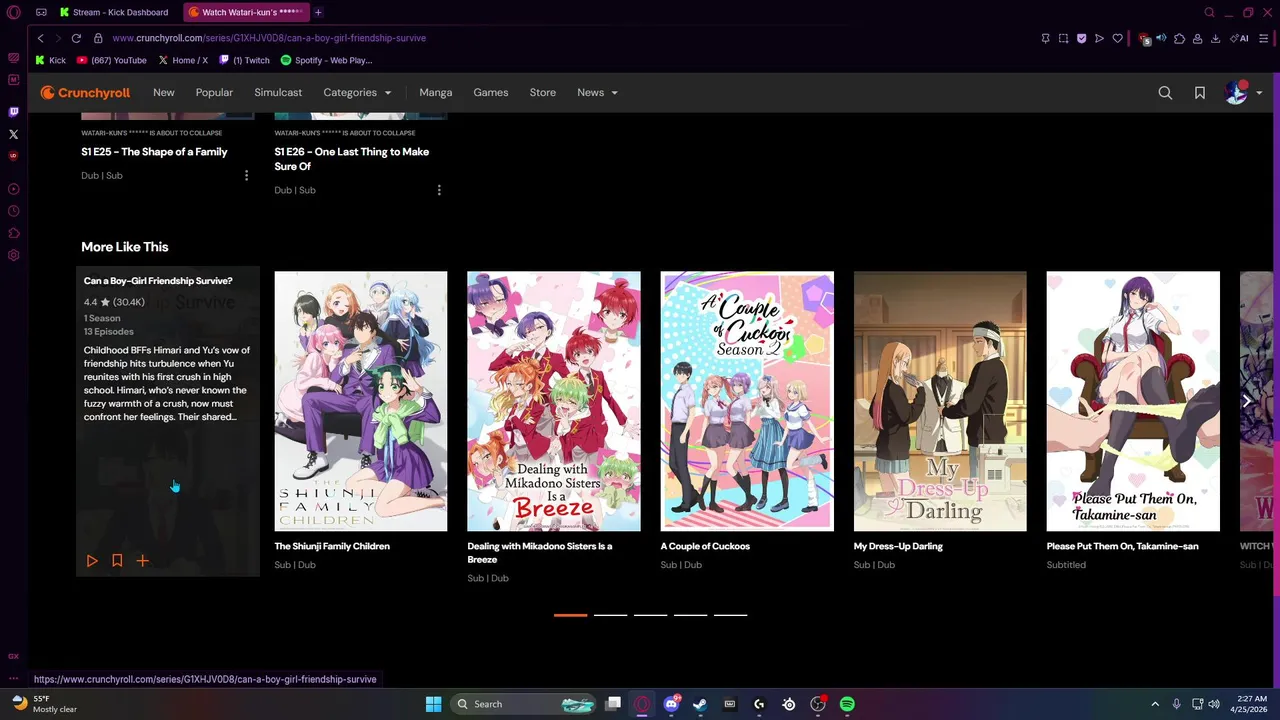Go to next More Like This page
The image size is (1280, 720).
click(1246, 401)
